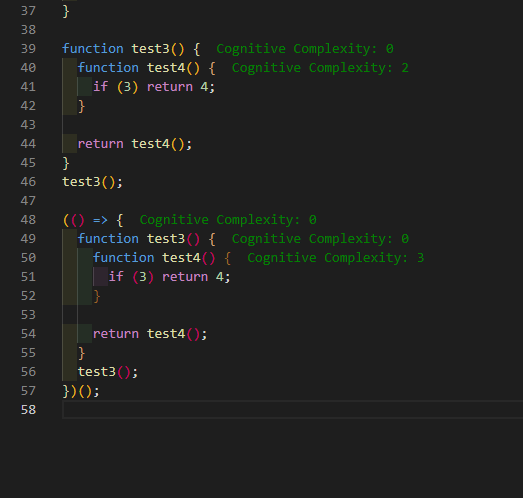This screenshot has width=523, height=498.
Task: Click 'function' keyword on line 49
Action: tap(108, 239)
